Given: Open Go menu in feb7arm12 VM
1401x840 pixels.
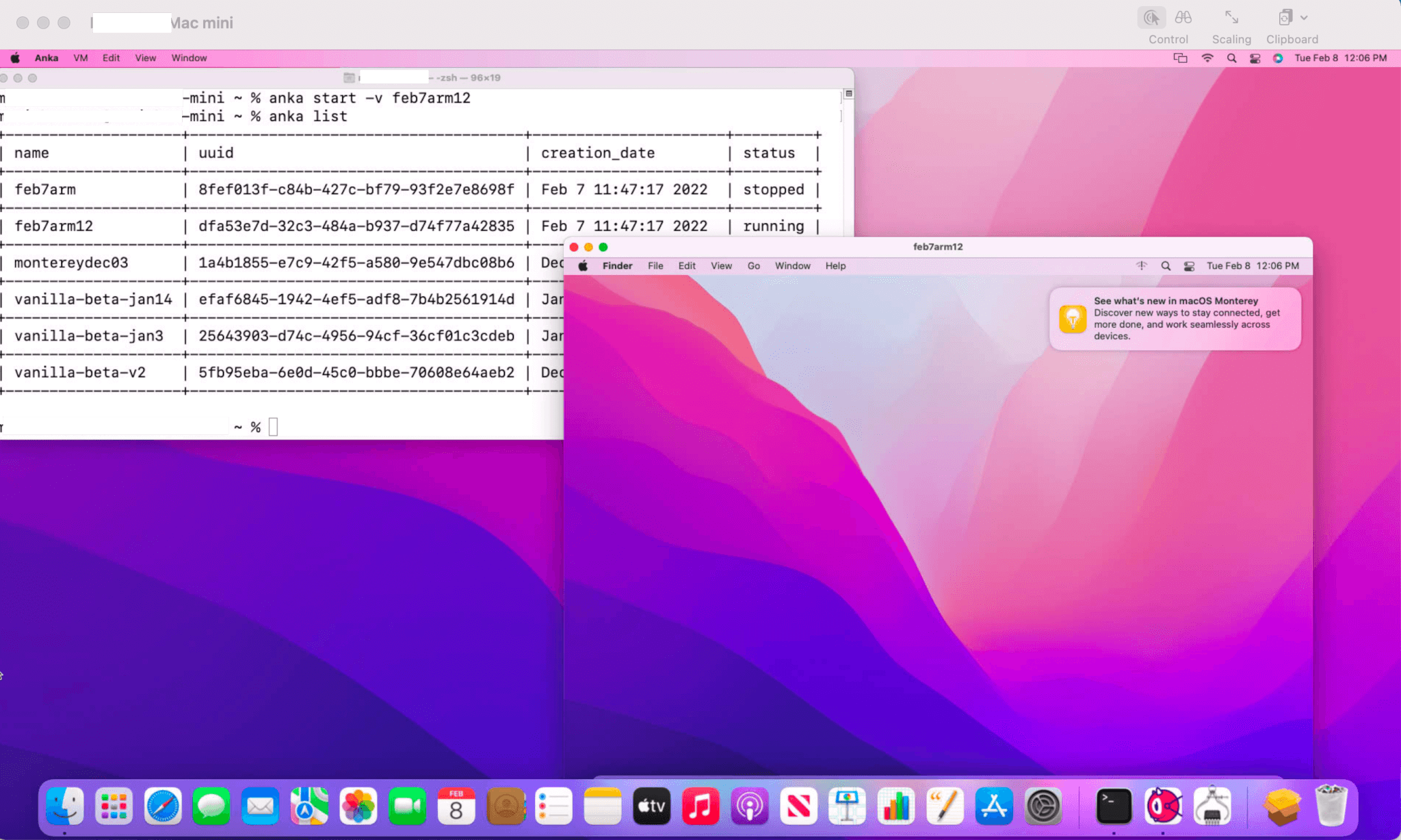Looking at the screenshot, I should 753,266.
